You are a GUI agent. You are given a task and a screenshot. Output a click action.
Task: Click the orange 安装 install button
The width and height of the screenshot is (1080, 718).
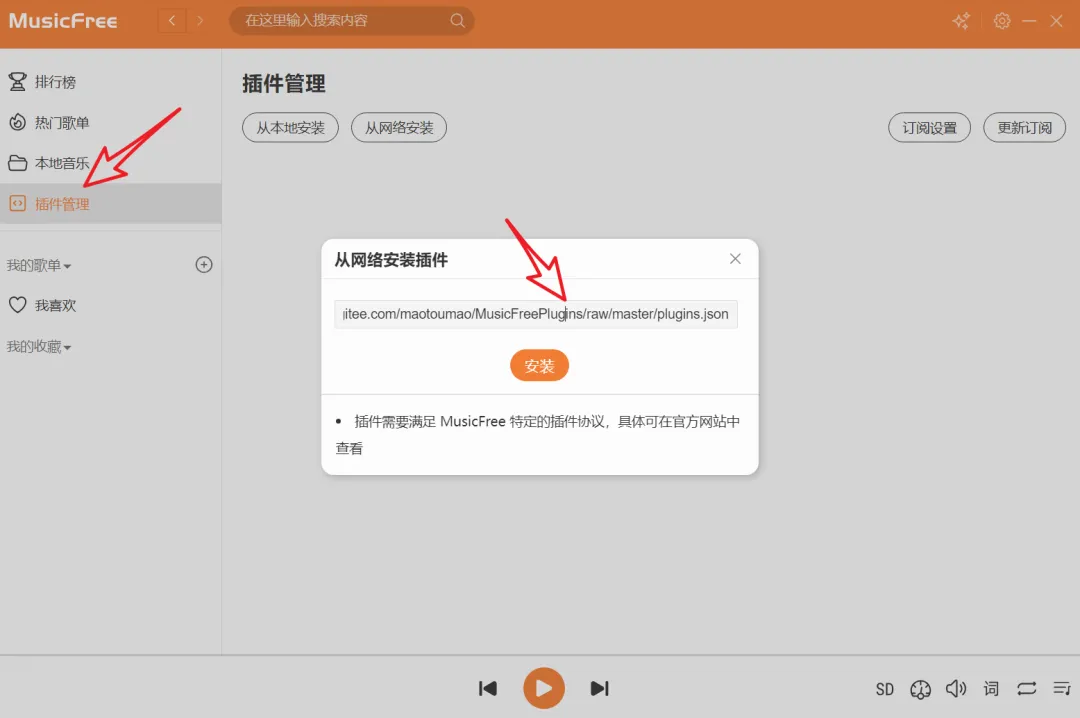[539, 365]
